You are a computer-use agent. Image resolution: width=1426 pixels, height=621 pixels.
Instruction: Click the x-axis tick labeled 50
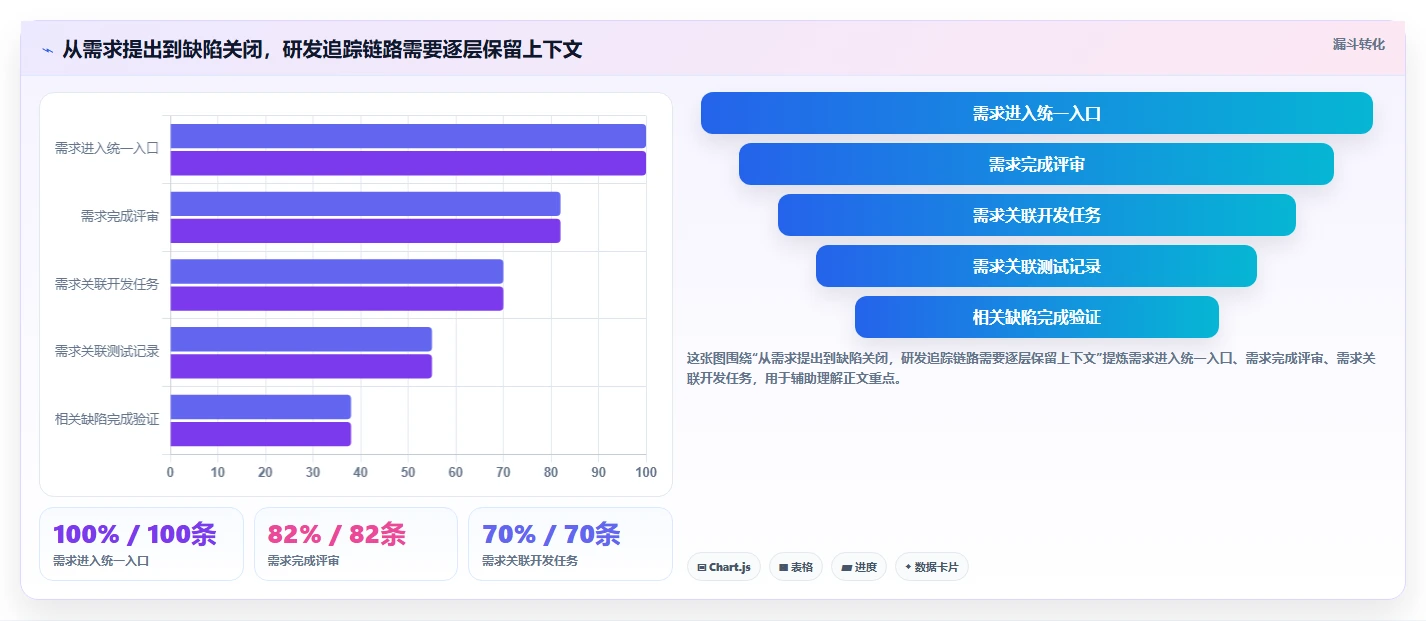click(408, 472)
